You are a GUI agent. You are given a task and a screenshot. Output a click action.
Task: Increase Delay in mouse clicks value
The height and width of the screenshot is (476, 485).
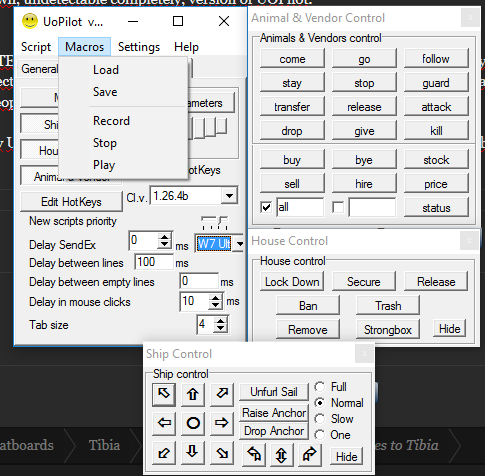click(216, 298)
